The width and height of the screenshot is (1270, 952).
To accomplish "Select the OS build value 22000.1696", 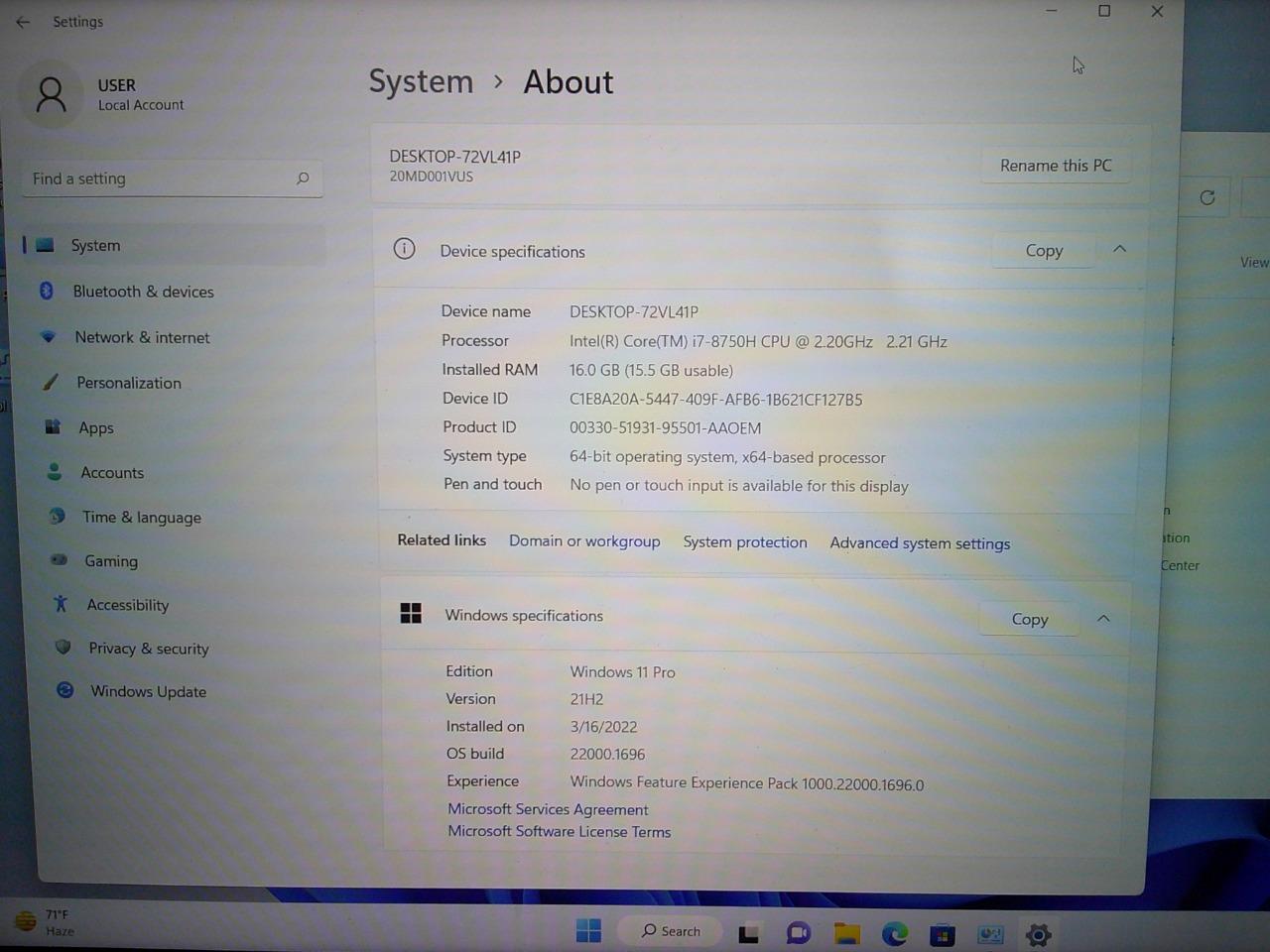I will (x=607, y=755).
